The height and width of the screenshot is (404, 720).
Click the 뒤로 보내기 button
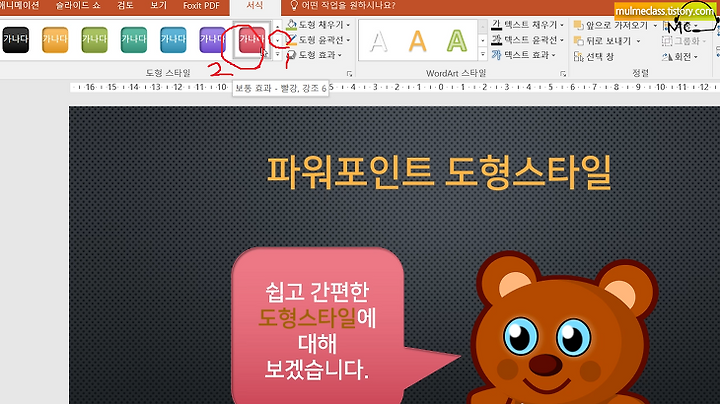click(602, 41)
